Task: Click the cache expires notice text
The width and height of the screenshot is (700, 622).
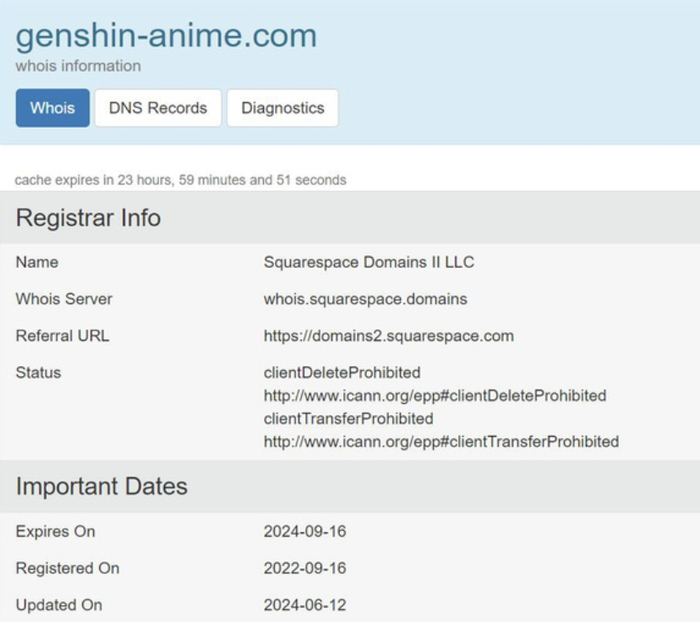Action: 180,180
